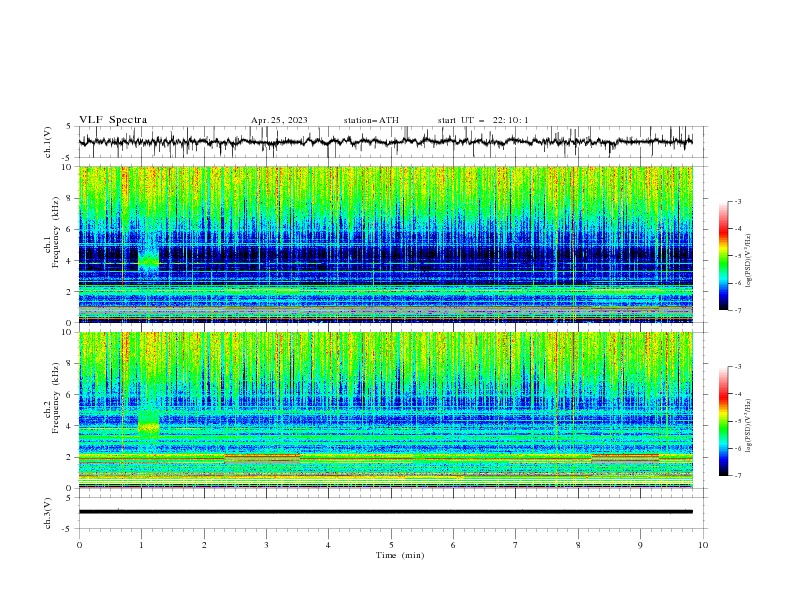
Task: Click the "start UT = 22:10:1" text
Action: point(483,120)
